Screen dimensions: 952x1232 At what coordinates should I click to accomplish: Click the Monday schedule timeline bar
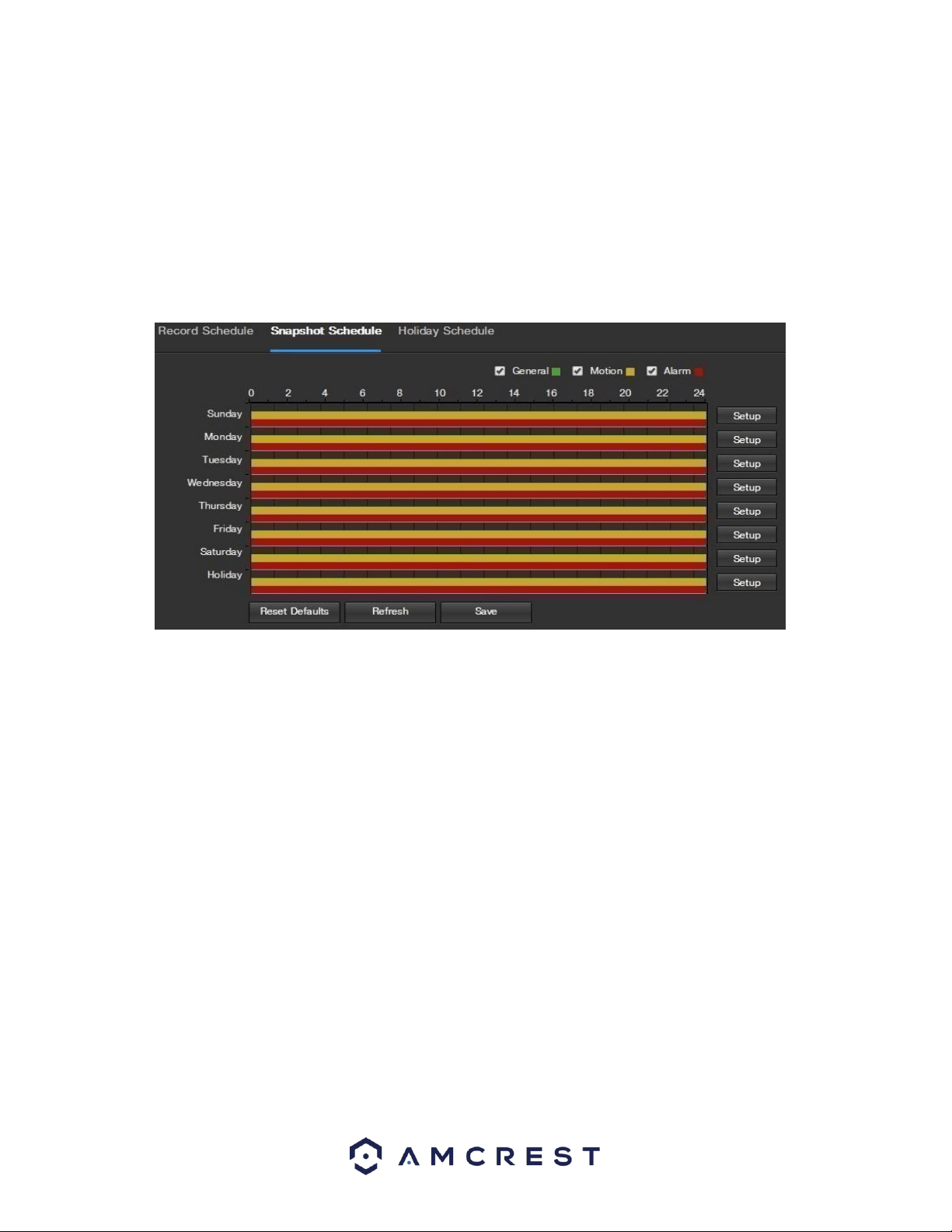click(478, 440)
